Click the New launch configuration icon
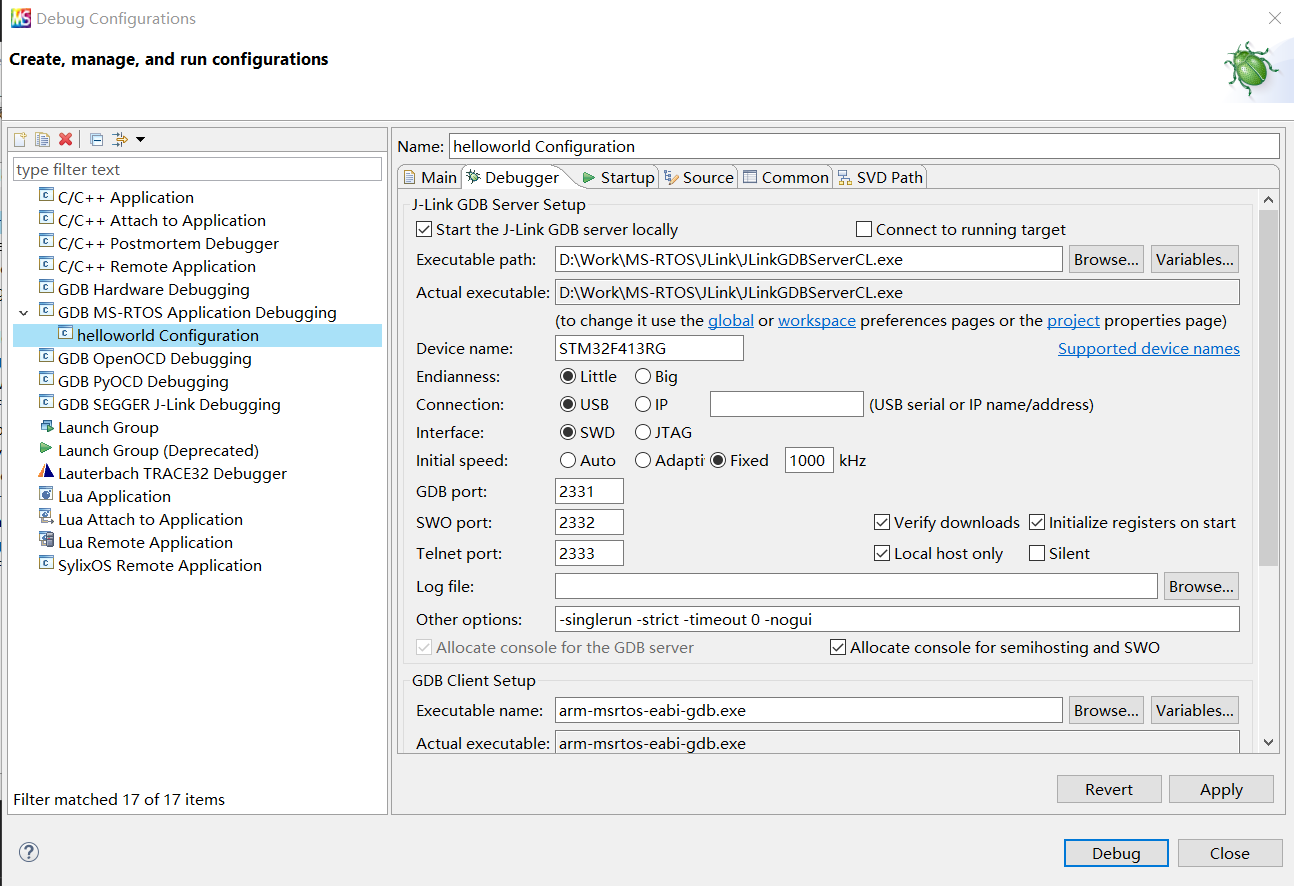1294x886 pixels. click(x=20, y=140)
